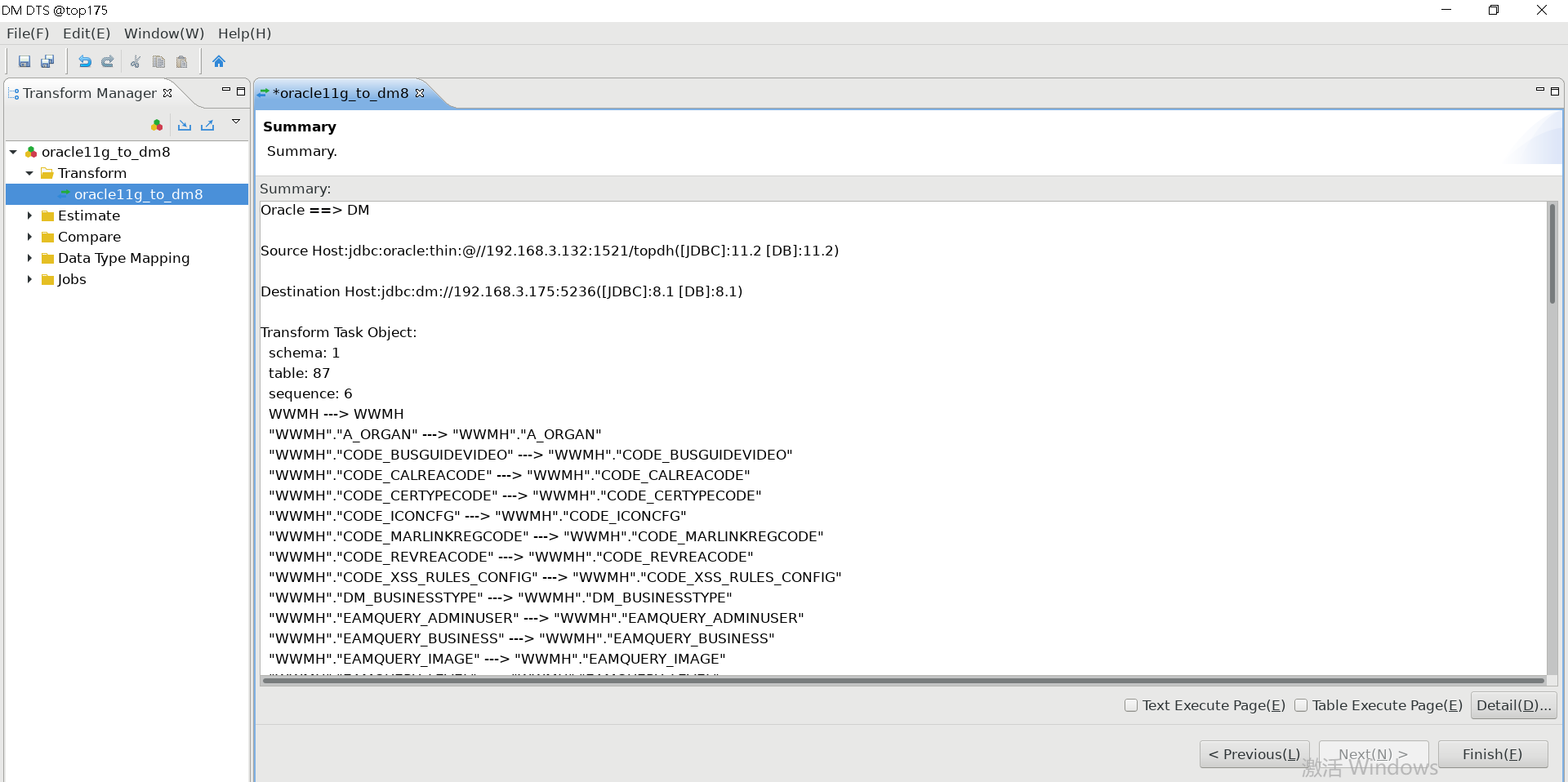Click the Save All toolbar icon

pos(47,61)
